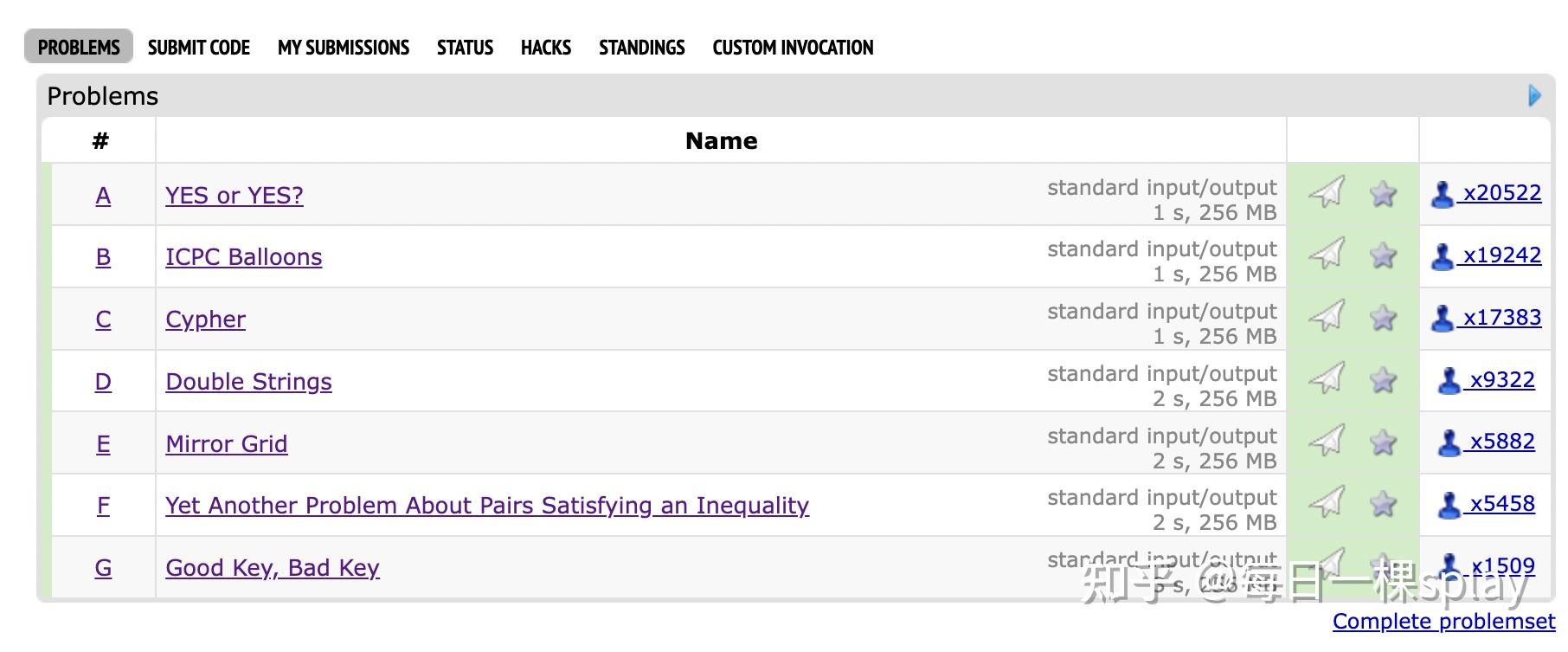Click the person icon next to x19242

tap(1442, 256)
